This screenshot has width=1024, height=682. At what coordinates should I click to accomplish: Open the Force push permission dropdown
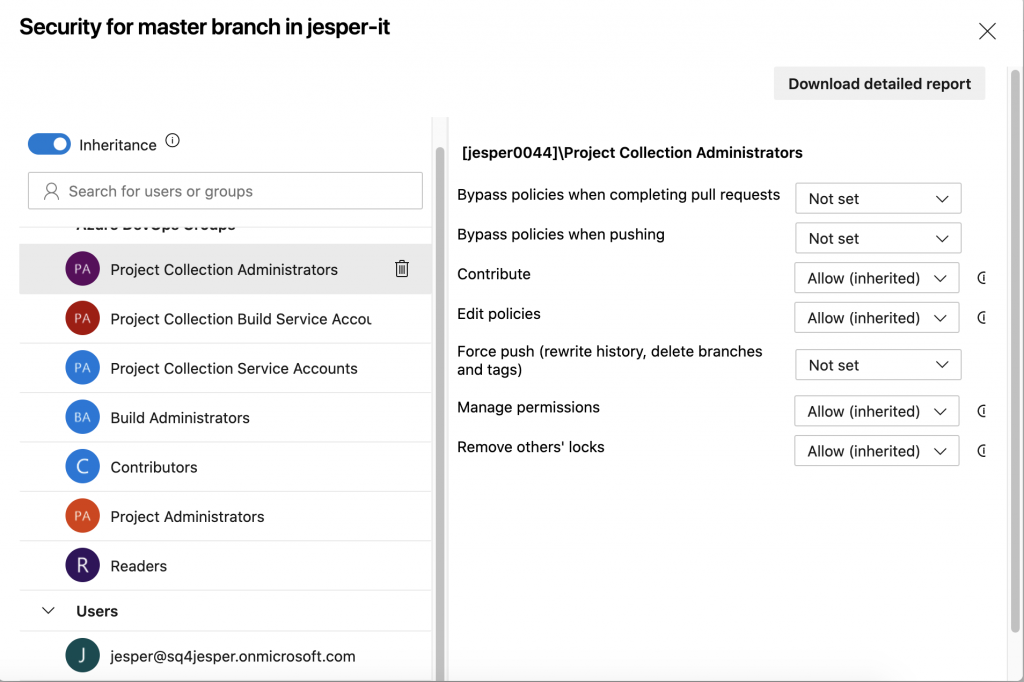877,365
